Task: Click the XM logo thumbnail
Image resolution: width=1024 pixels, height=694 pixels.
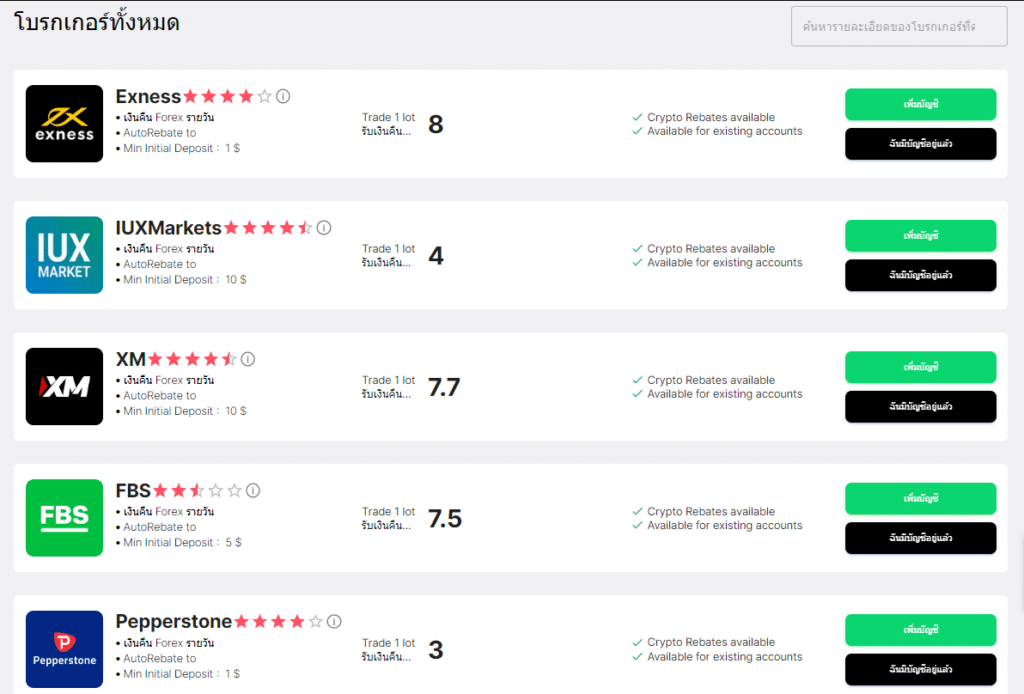Action: coord(64,386)
